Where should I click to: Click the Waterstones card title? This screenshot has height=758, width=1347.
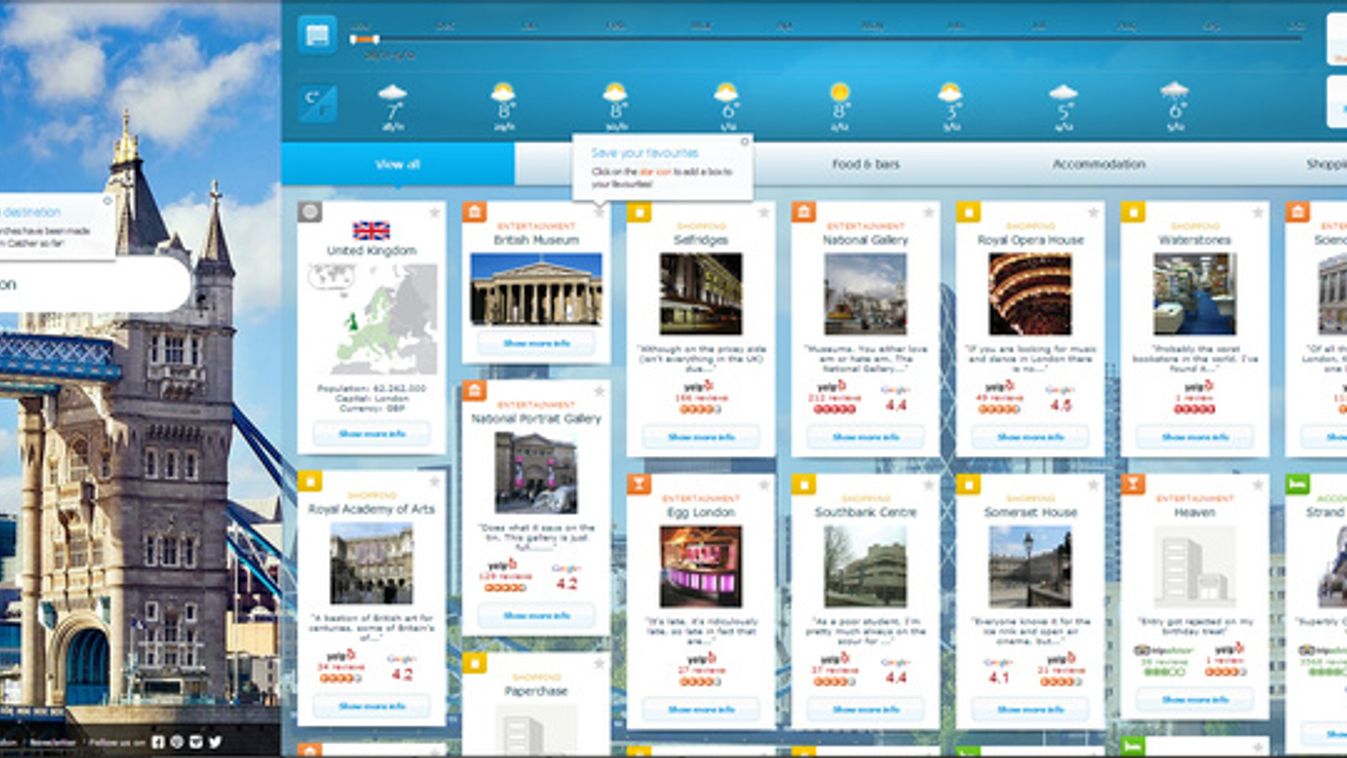coord(1194,240)
